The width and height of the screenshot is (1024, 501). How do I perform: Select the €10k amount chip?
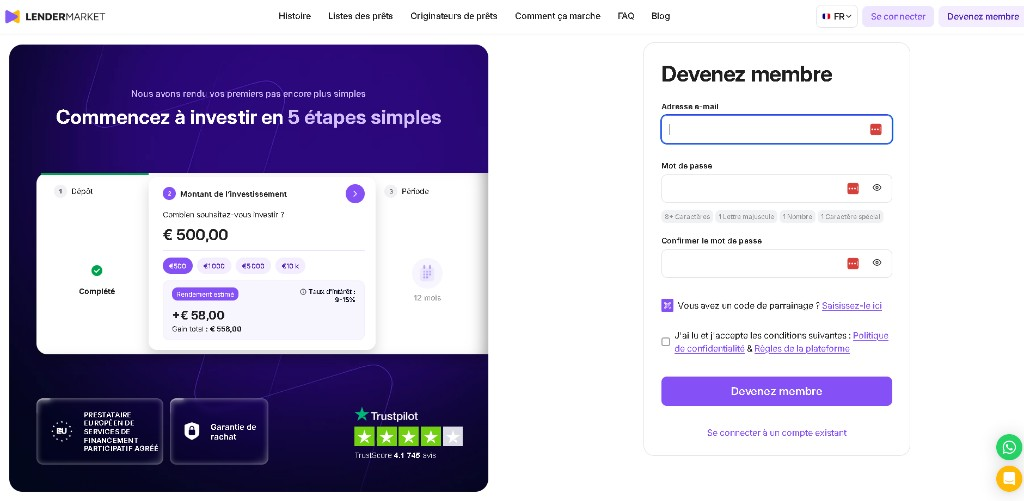coord(290,266)
